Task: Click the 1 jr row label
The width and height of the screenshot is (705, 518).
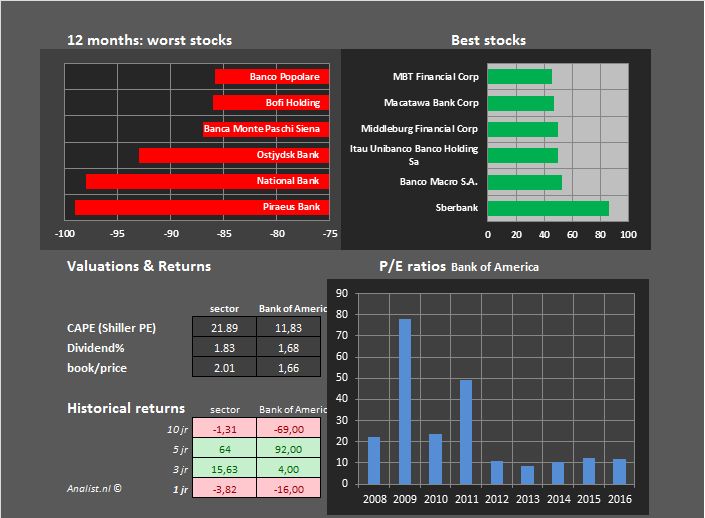Action: pyautogui.click(x=180, y=489)
